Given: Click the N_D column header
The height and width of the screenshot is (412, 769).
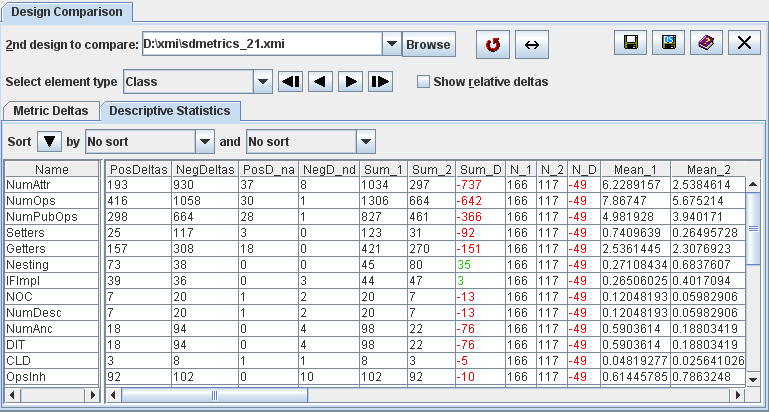Looking at the screenshot, I should (x=584, y=169).
